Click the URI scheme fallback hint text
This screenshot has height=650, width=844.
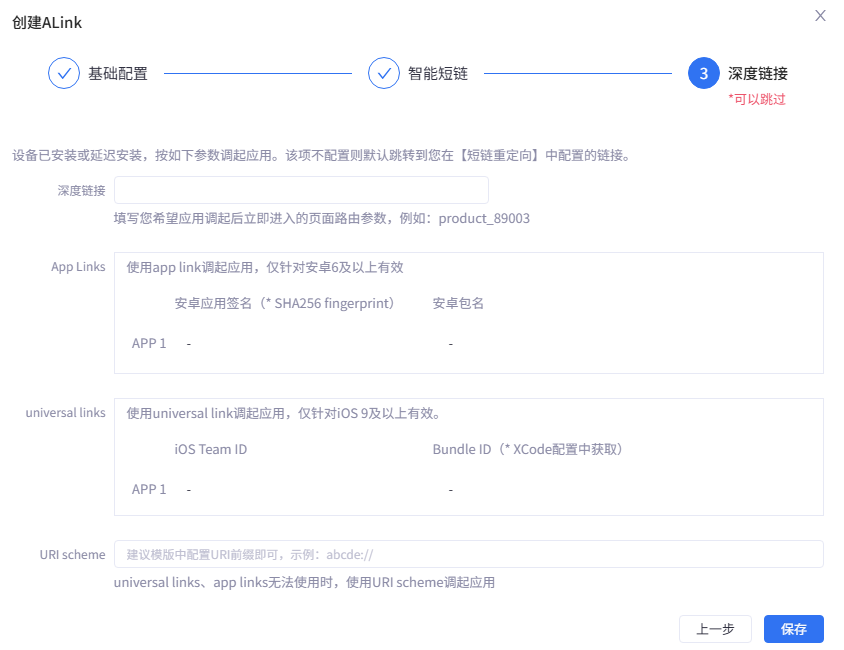304,583
